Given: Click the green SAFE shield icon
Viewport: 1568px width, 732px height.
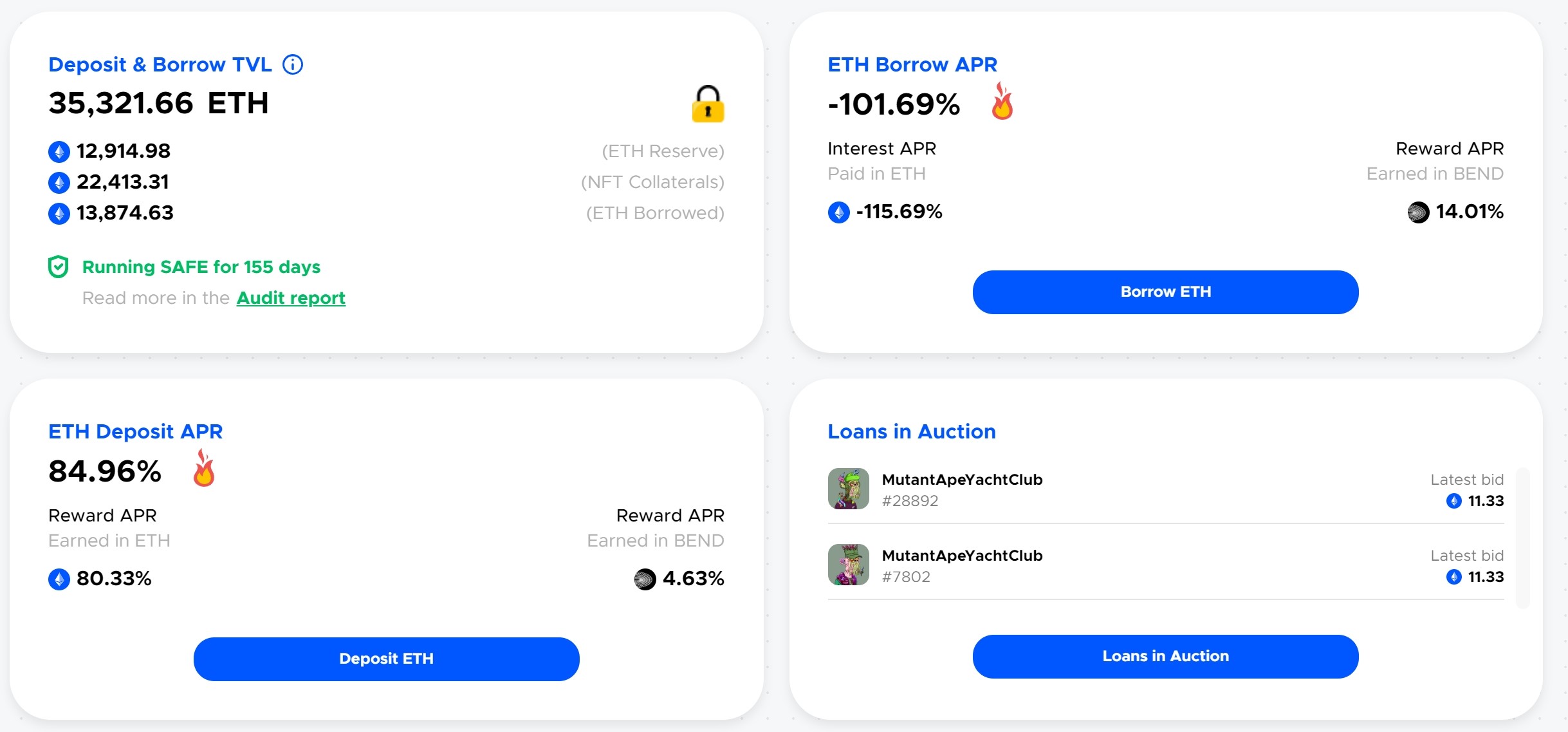Looking at the screenshot, I should click(59, 267).
